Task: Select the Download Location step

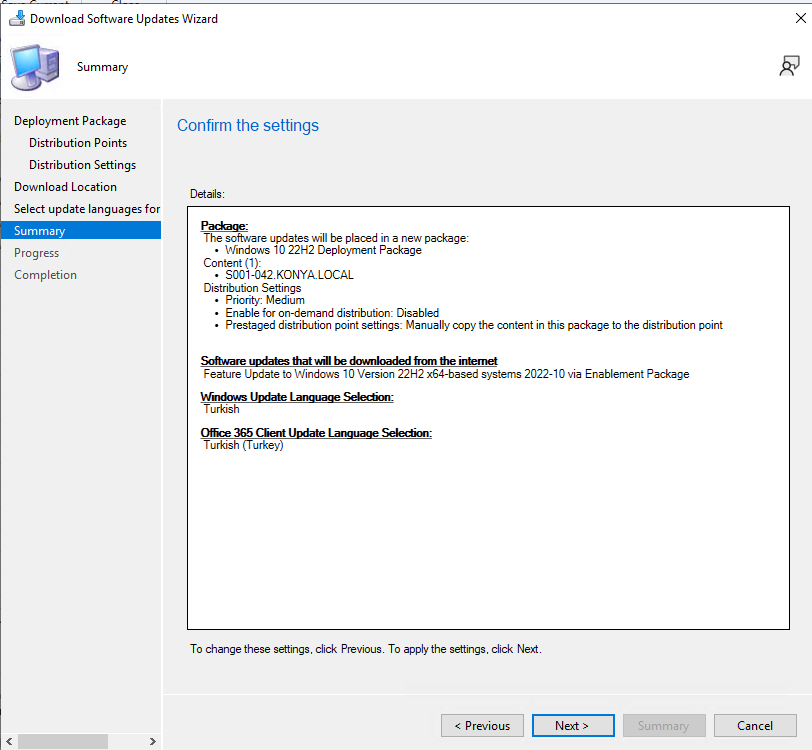Action: tap(65, 186)
